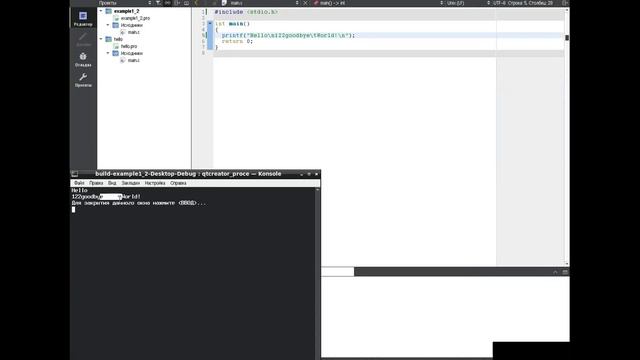
Task: Click the line and column indicator
Action: click(530, 3)
